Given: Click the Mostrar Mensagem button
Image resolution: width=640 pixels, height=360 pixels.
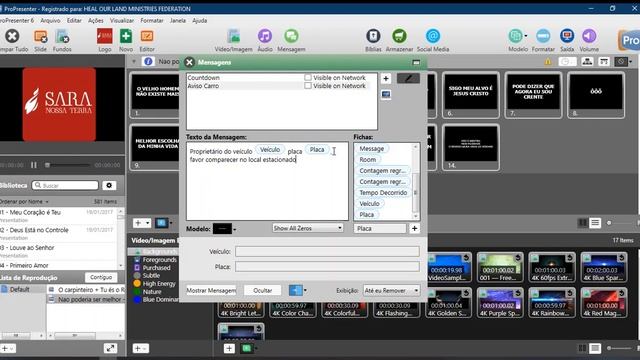Looking at the screenshot, I should click(211, 291).
